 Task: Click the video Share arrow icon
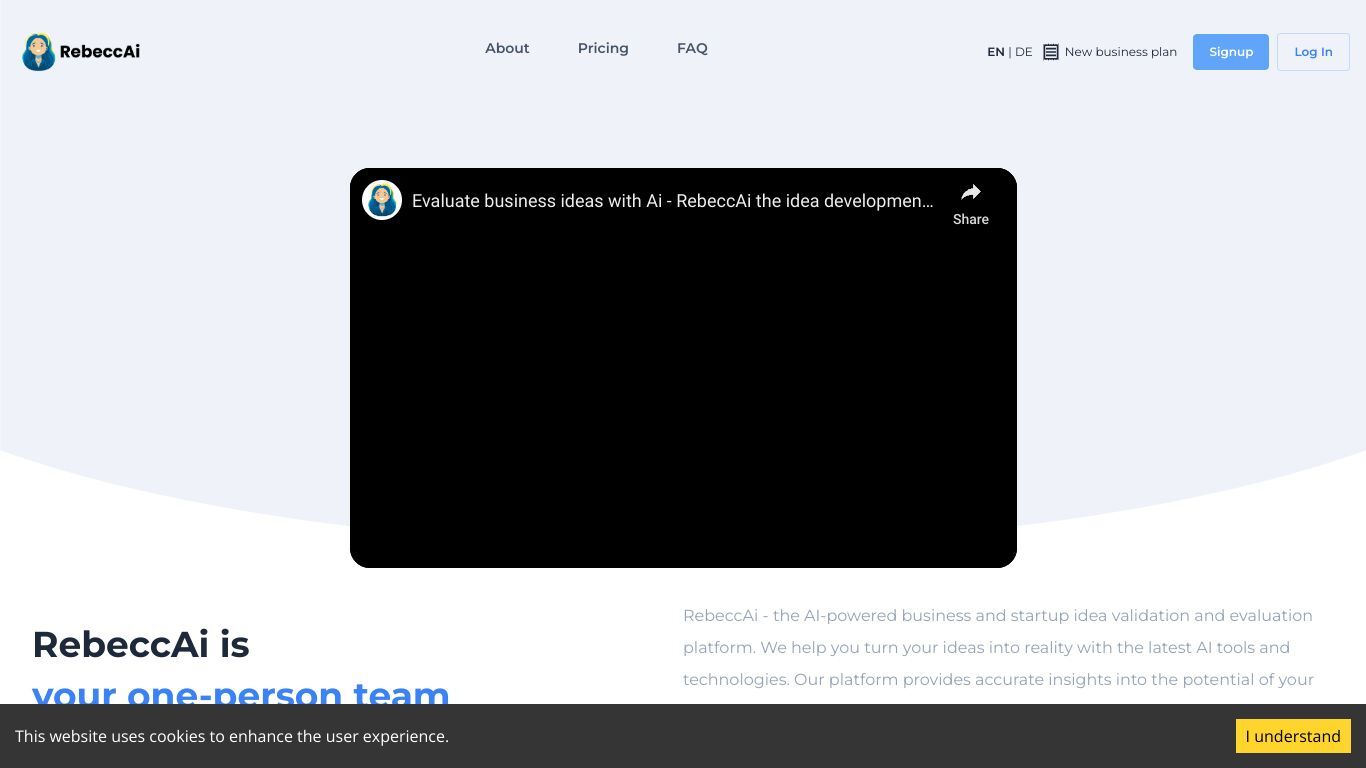(971, 192)
